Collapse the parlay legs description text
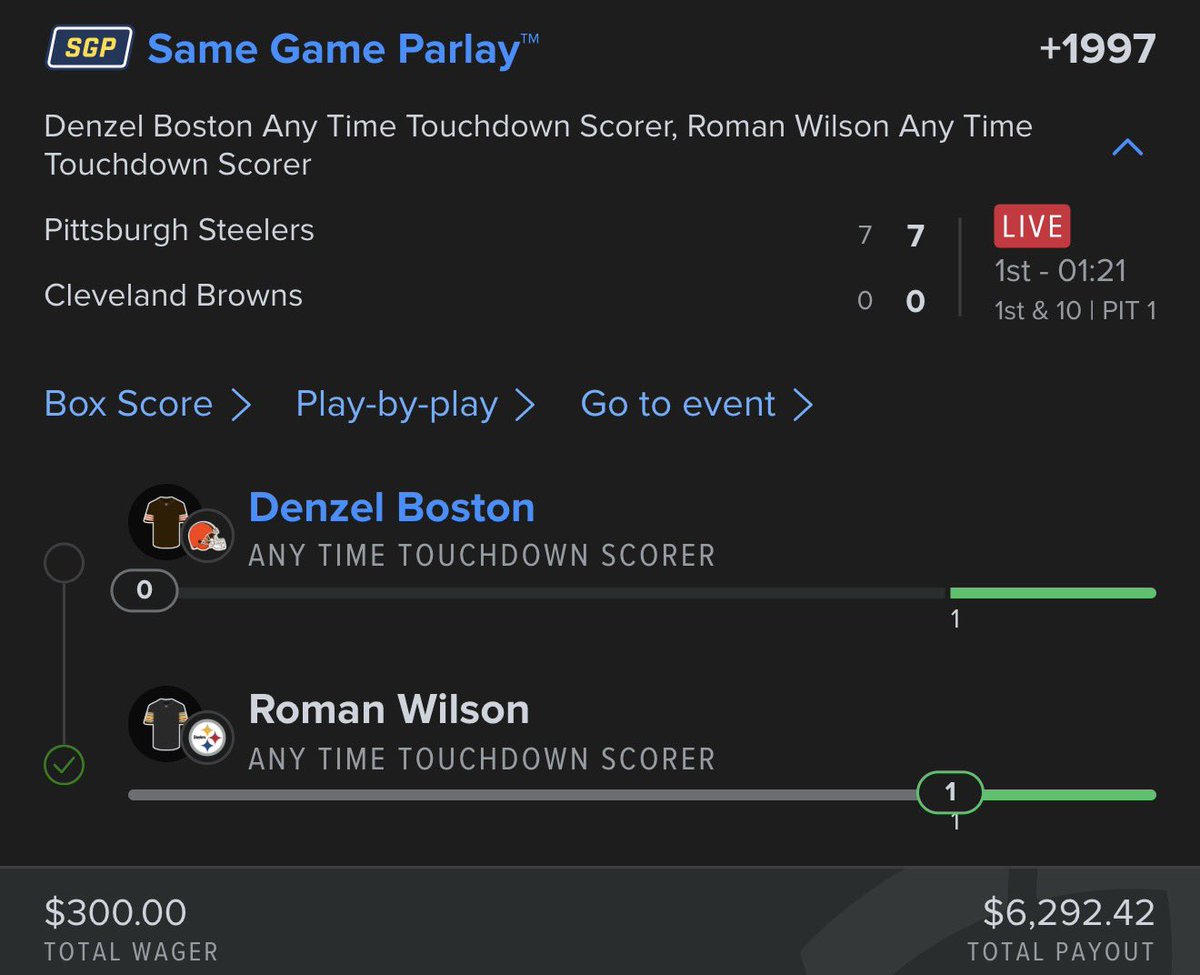The height and width of the screenshot is (975, 1200). pos(538,145)
